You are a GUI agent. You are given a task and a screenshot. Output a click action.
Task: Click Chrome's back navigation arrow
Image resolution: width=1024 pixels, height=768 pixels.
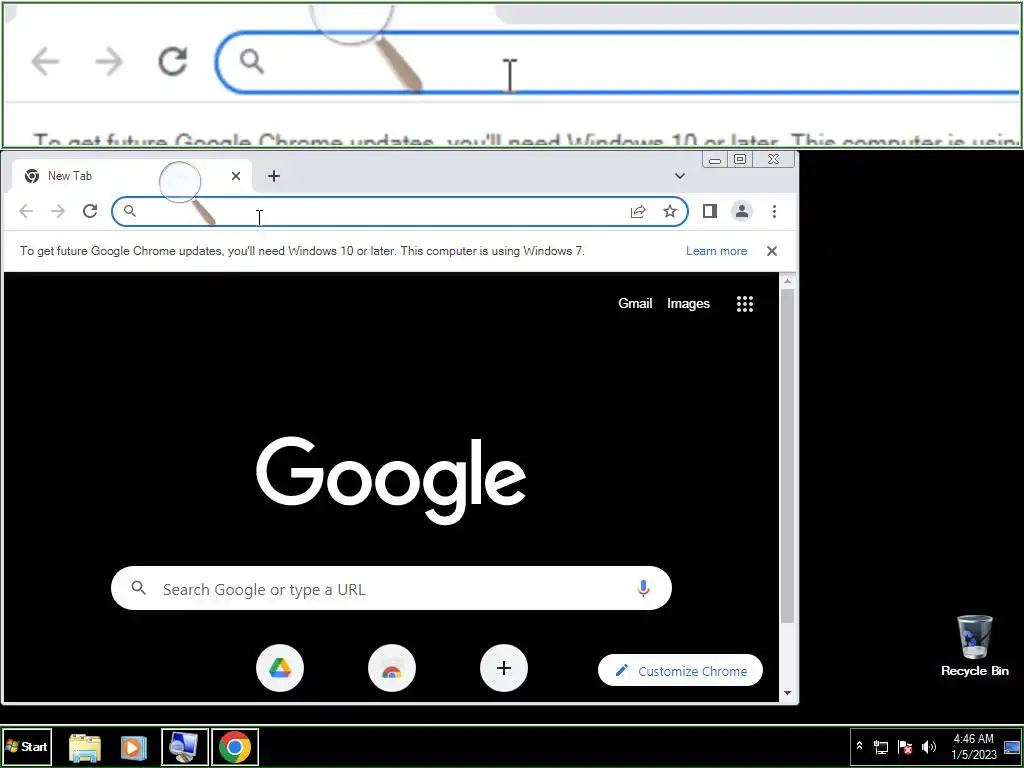tap(26, 211)
